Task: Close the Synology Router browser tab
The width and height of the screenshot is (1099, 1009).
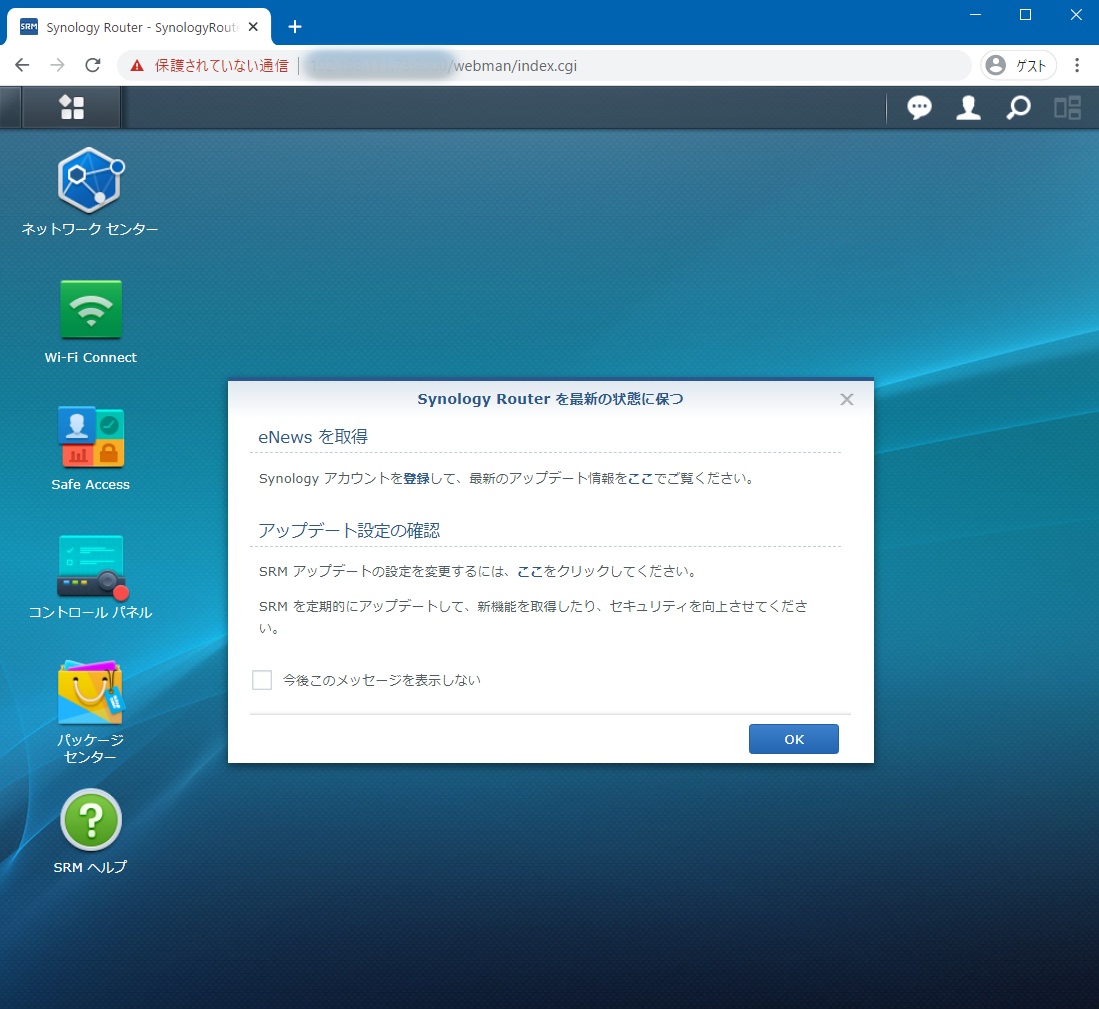Action: 254,27
